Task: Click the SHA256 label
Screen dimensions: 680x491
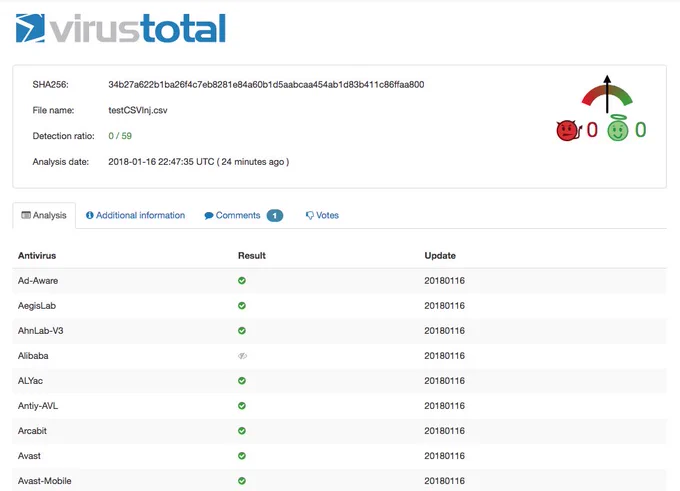Action: coord(50,85)
